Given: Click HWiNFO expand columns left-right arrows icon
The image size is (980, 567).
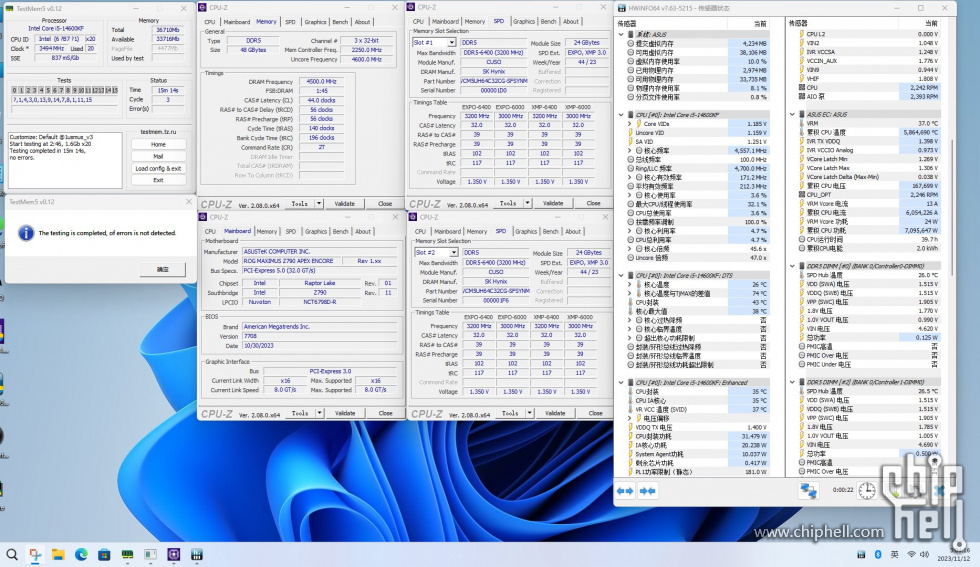Looking at the screenshot, I should [x=624, y=491].
